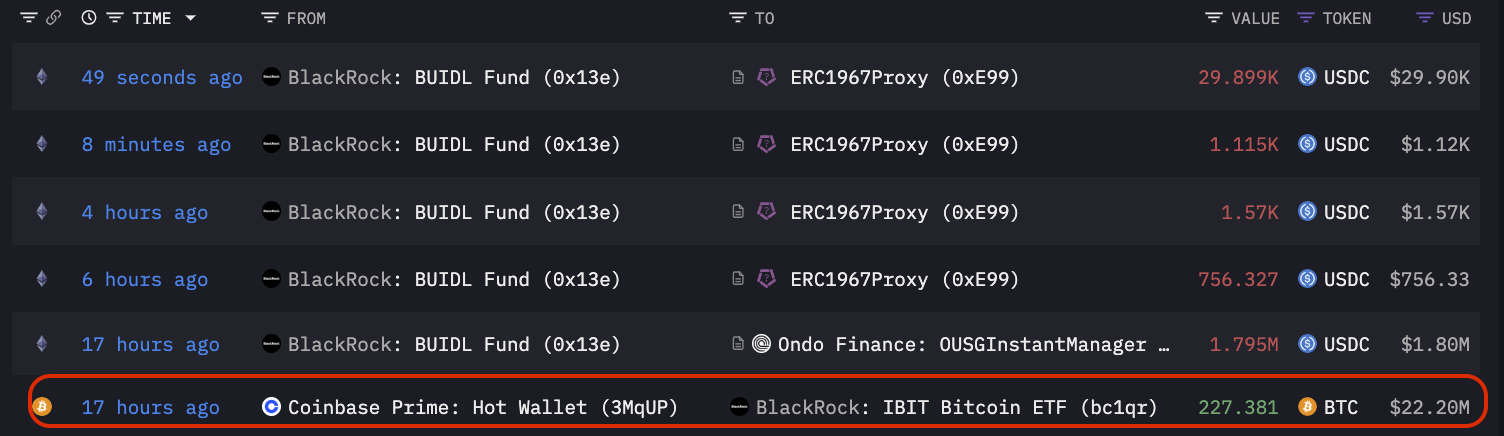The image size is (1504, 436).
Task: Open the leftmost chain filter icon
Action: click(x=28, y=18)
